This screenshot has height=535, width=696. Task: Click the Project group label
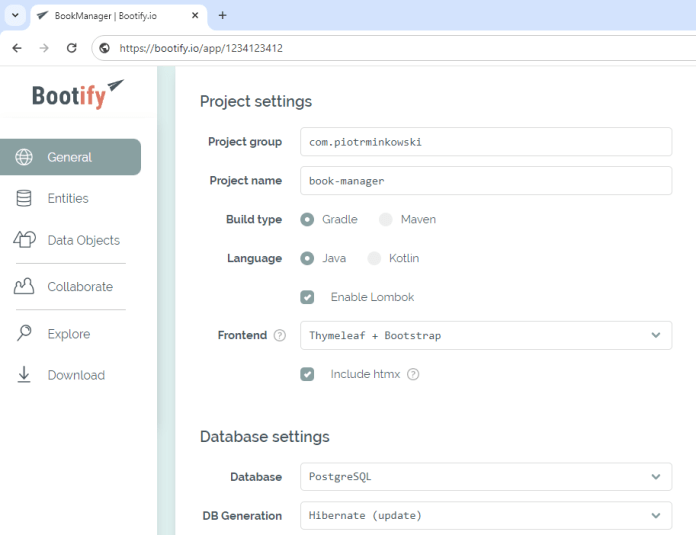tap(245, 142)
